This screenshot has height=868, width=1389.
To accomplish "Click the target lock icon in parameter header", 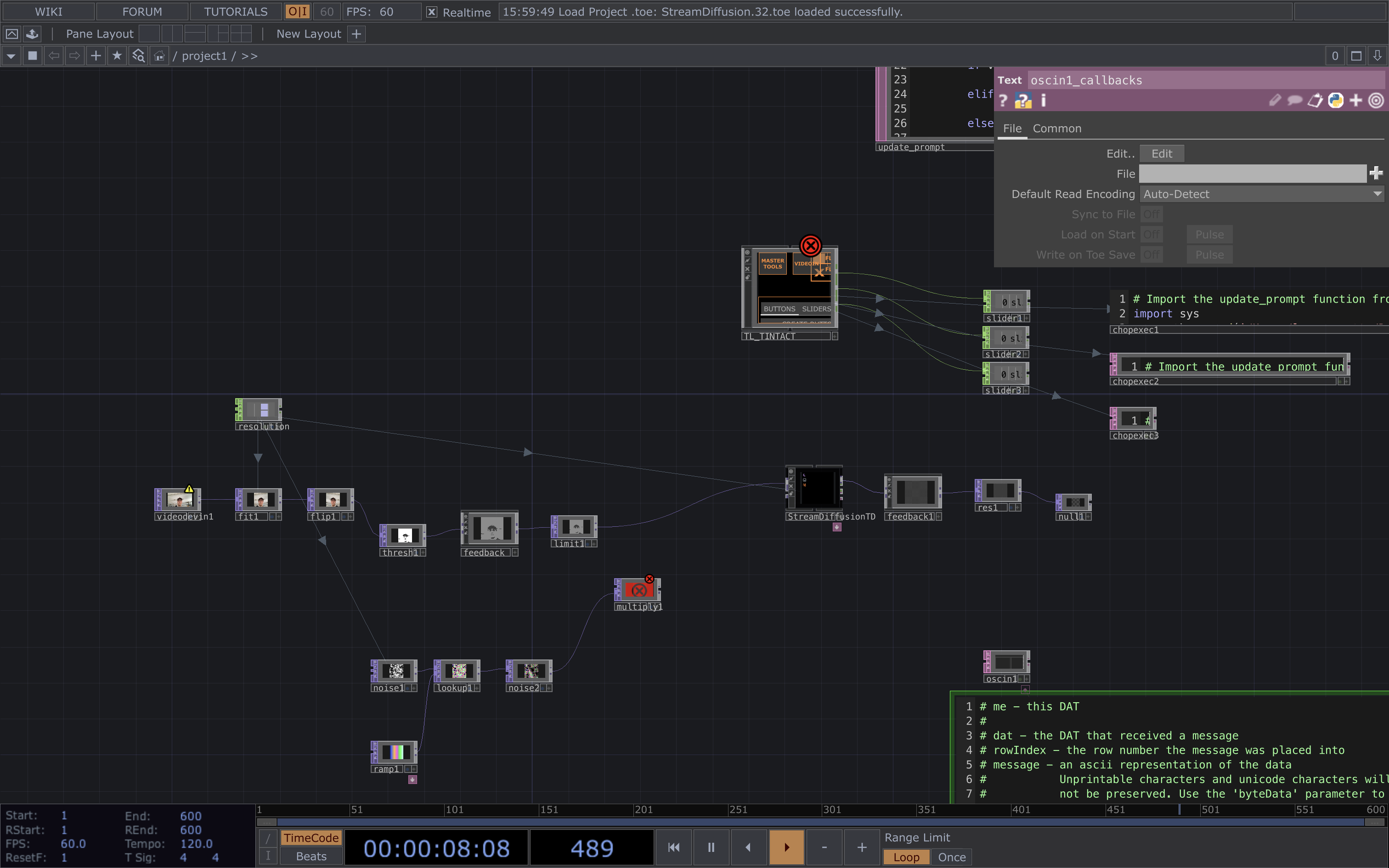I will (1377, 101).
